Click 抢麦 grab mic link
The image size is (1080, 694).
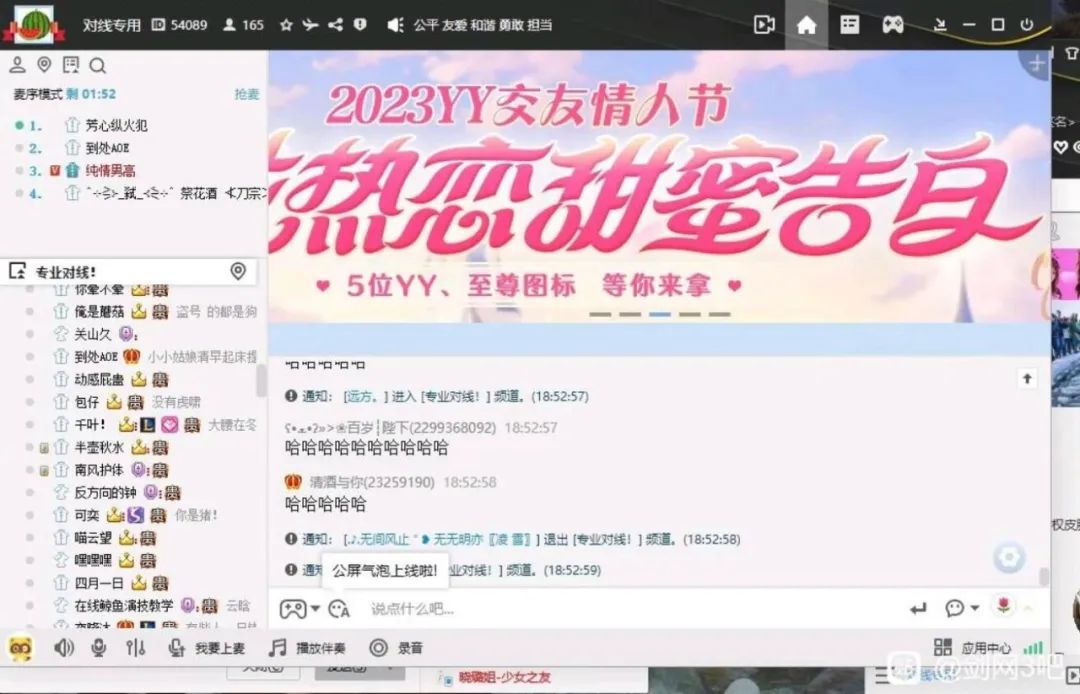point(247,94)
